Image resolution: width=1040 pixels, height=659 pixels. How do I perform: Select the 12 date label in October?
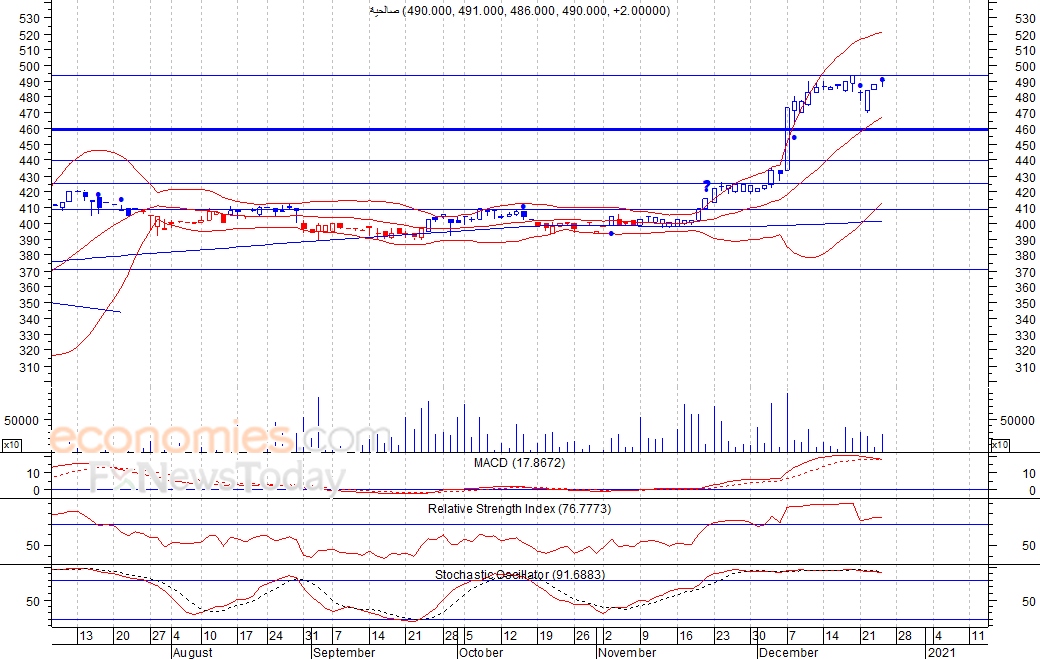click(509, 636)
